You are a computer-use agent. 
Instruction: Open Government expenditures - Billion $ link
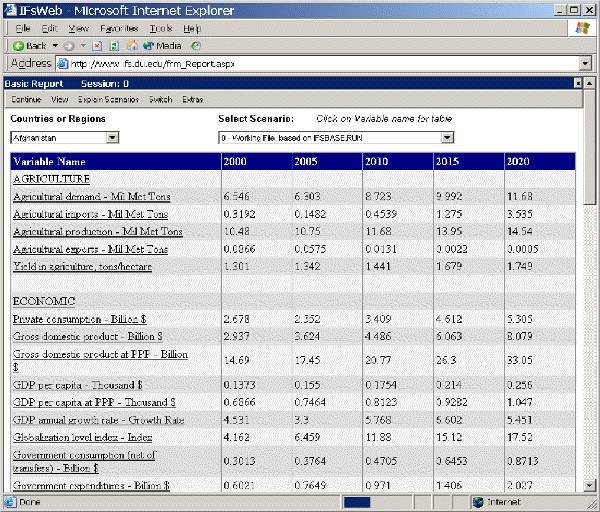(91, 485)
